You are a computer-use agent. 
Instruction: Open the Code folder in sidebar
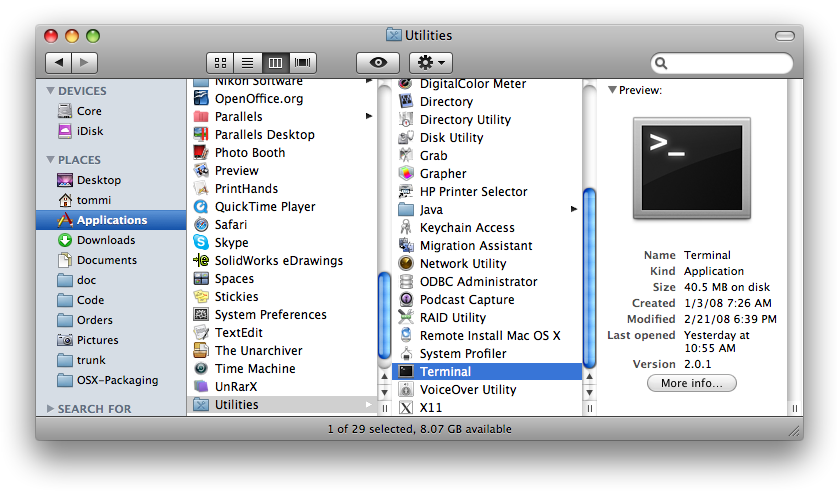coord(111,300)
